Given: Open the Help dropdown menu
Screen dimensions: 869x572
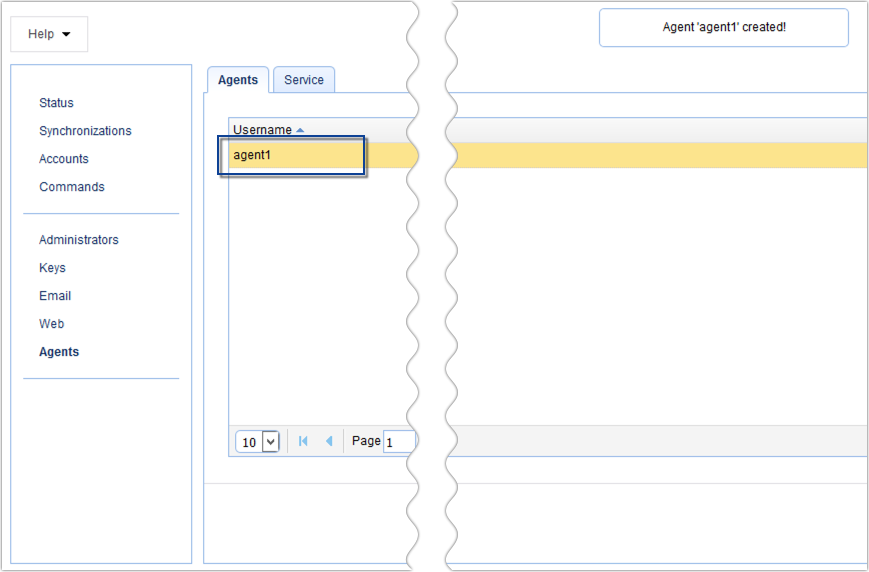Looking at the screenshot, I should (49, 34).
